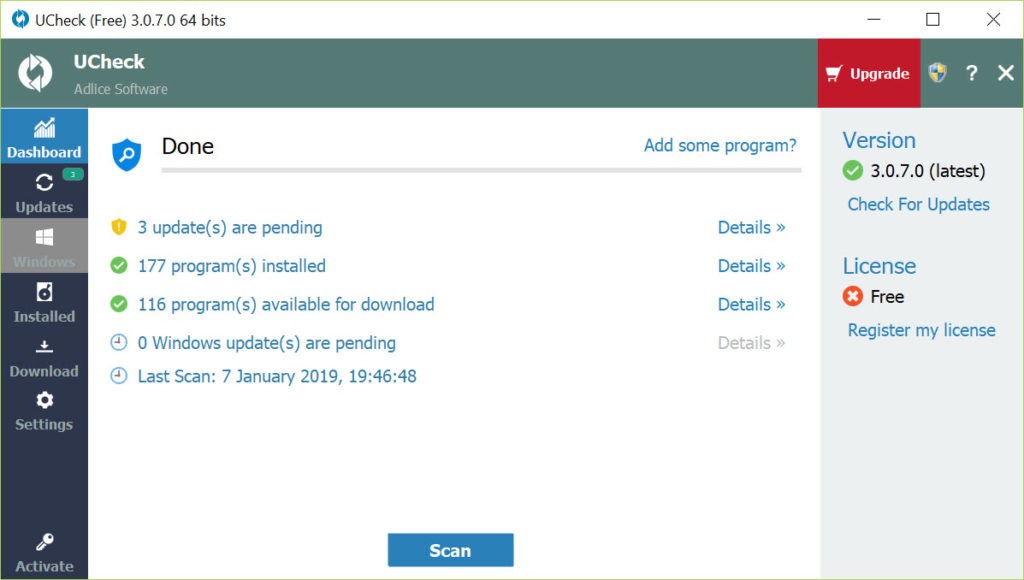Click the Scan button
The height and width of the screenshot is (580, 1024).
click(451, 550)
